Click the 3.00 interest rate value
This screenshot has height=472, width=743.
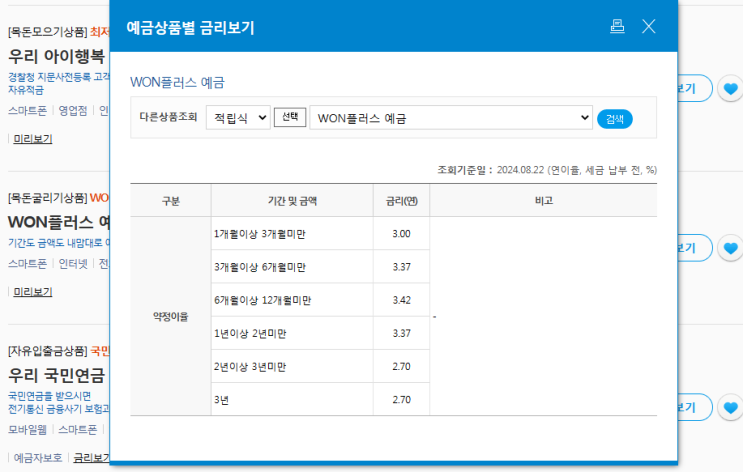tap(401, 234)
